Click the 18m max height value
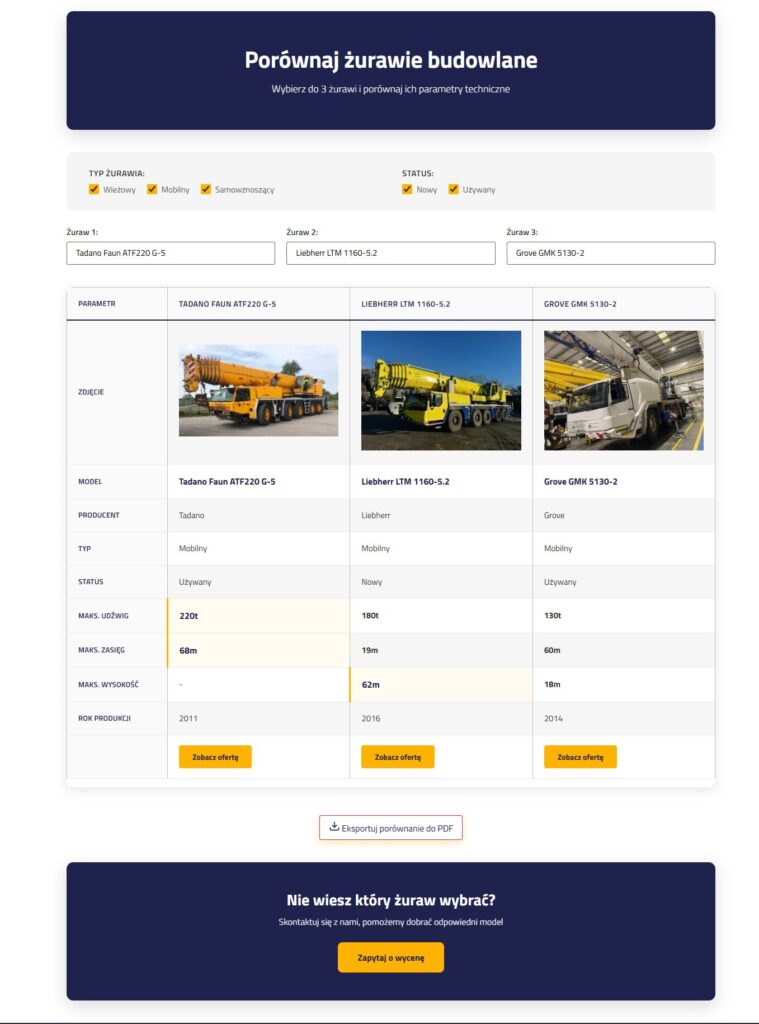The width and height of the screenshot is (759, 1024). 552,685
